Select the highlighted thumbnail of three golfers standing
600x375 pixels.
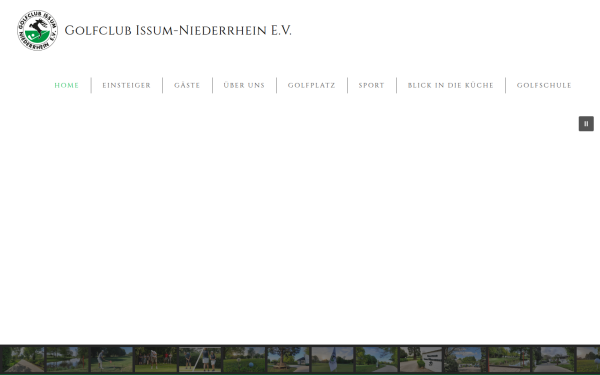pyautogui.click(x=200, y=359)
